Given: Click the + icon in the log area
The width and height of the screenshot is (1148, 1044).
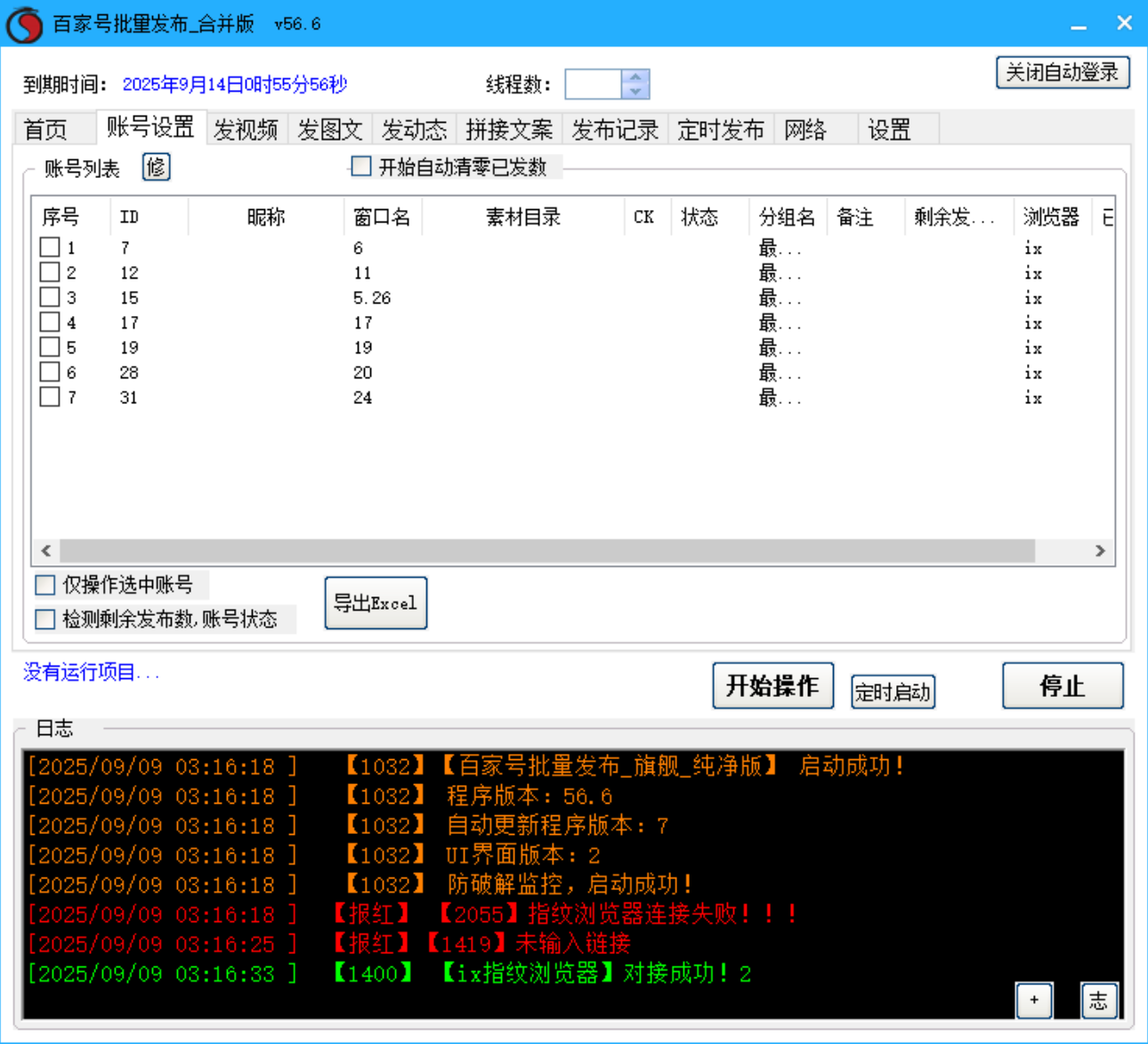Looking at the screenshot, I should pos(1034,1000).
